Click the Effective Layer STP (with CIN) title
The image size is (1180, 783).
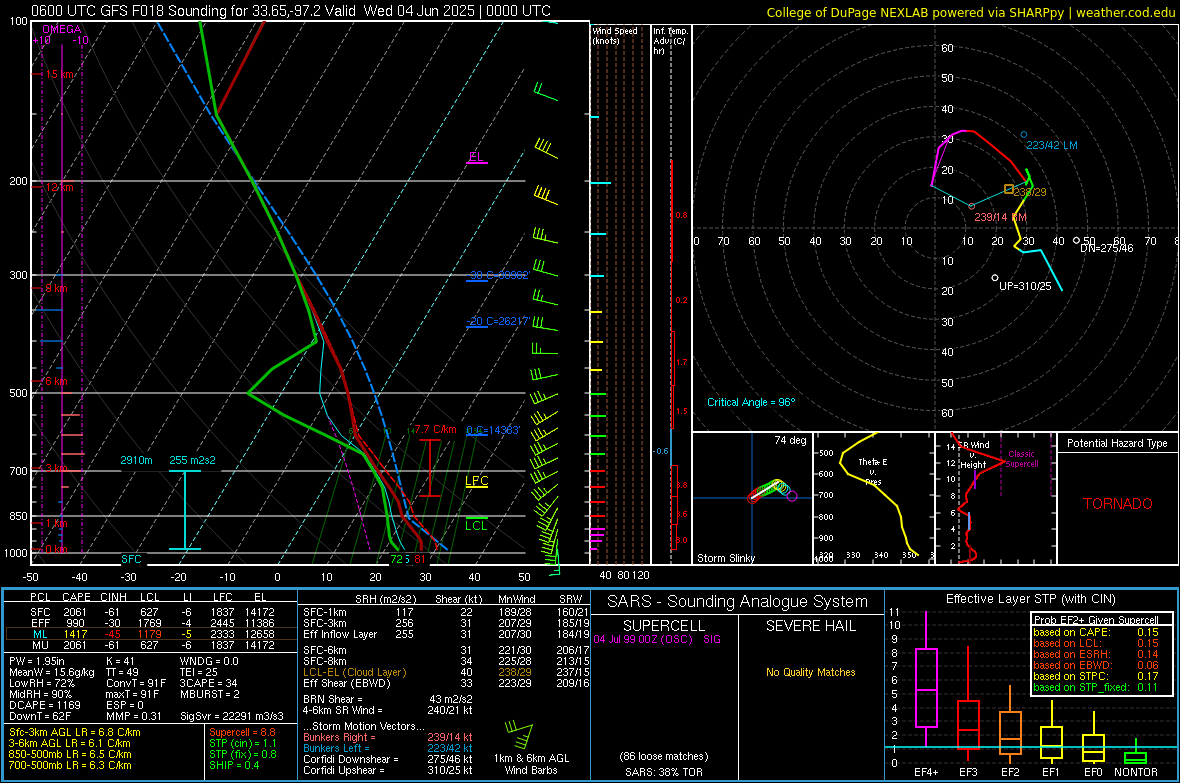(1030, 599)
